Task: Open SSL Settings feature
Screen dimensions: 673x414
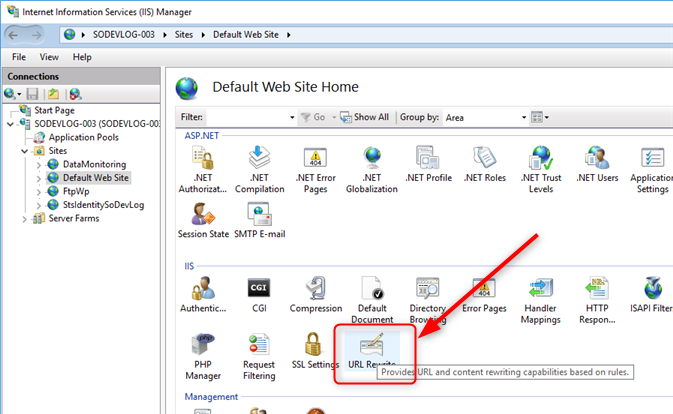Action: coord(315,351)
